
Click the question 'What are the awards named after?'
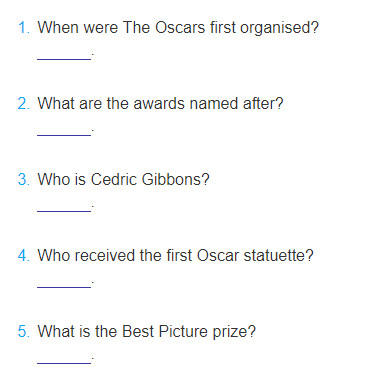(x=160, y=103)
